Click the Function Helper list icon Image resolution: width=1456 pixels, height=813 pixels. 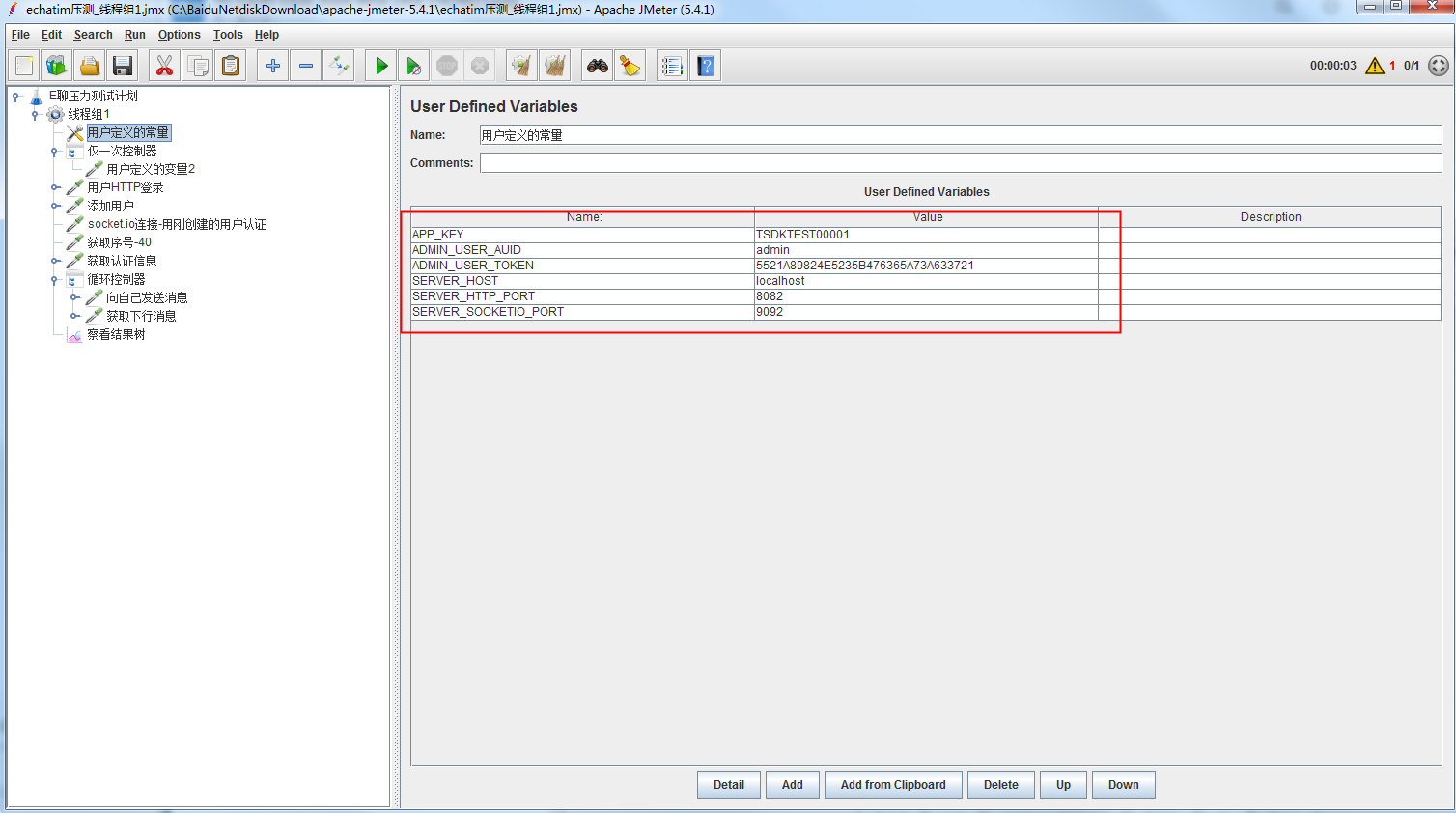pos(672,66)
